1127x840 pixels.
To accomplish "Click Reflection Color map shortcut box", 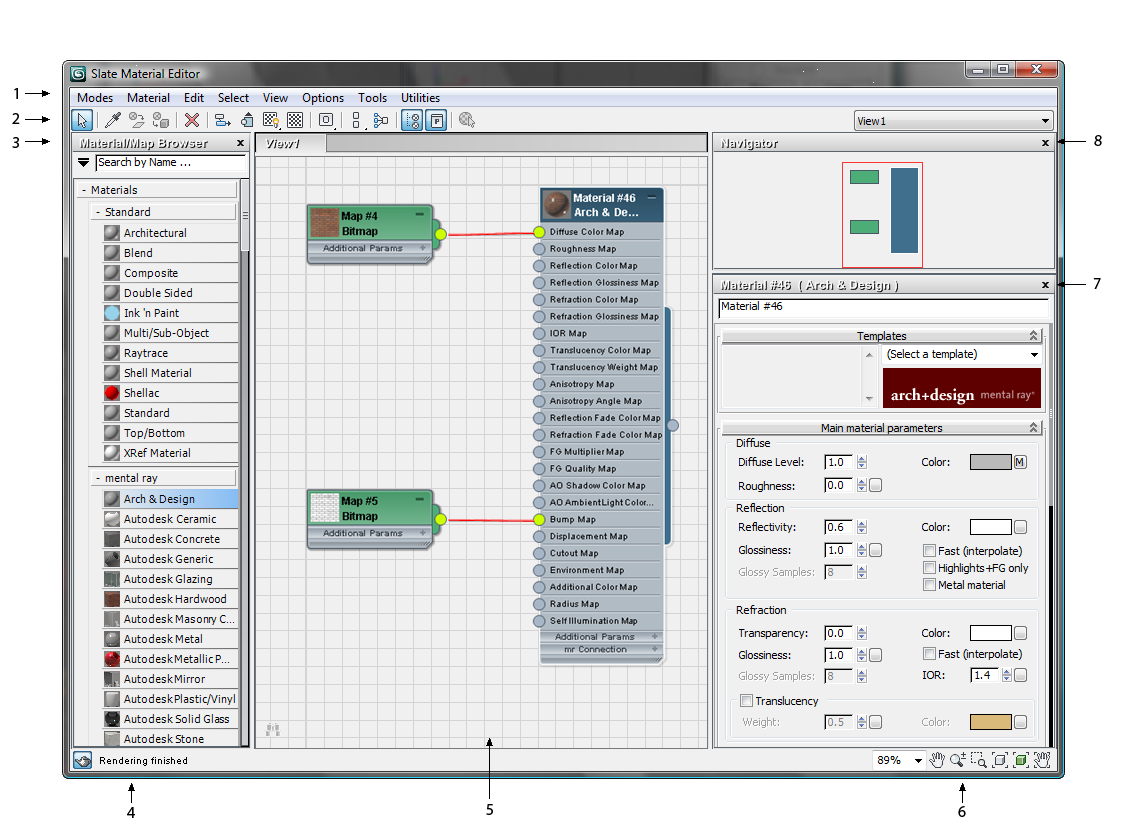I will pyautogui.click(x=1021, y=527).
